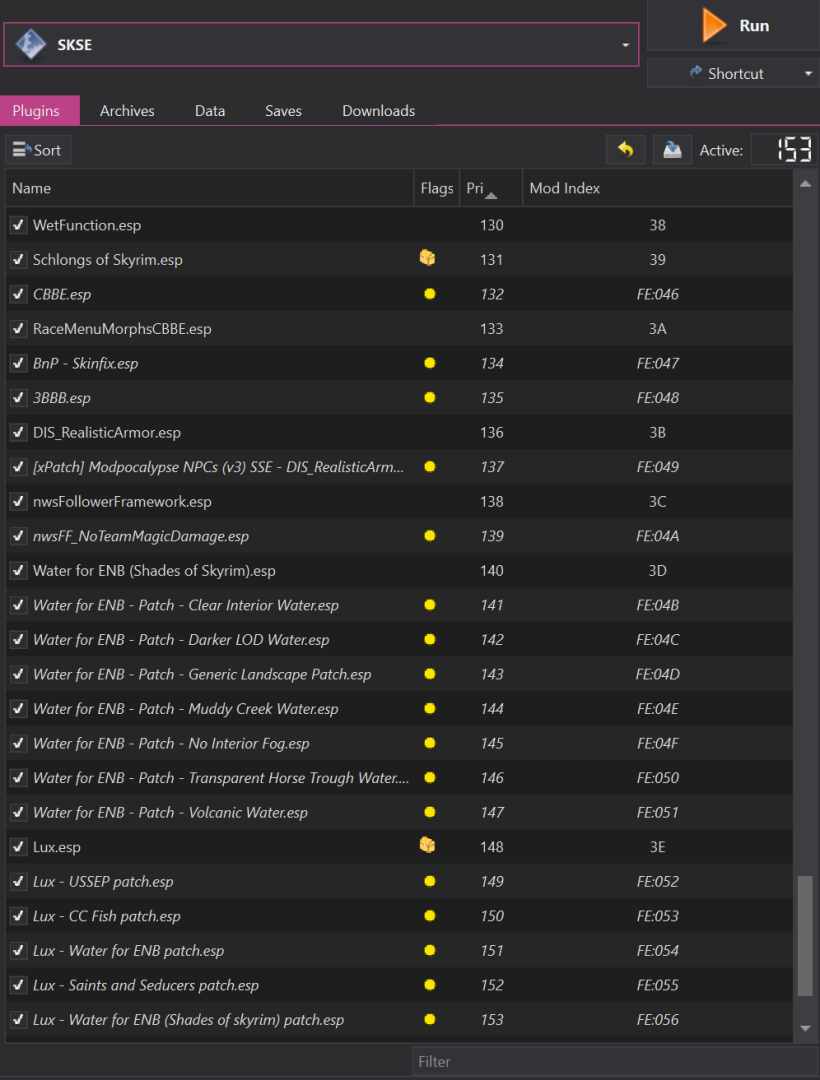
Task: Click the SKSE executable icon
Action: (x=31, y=45)
